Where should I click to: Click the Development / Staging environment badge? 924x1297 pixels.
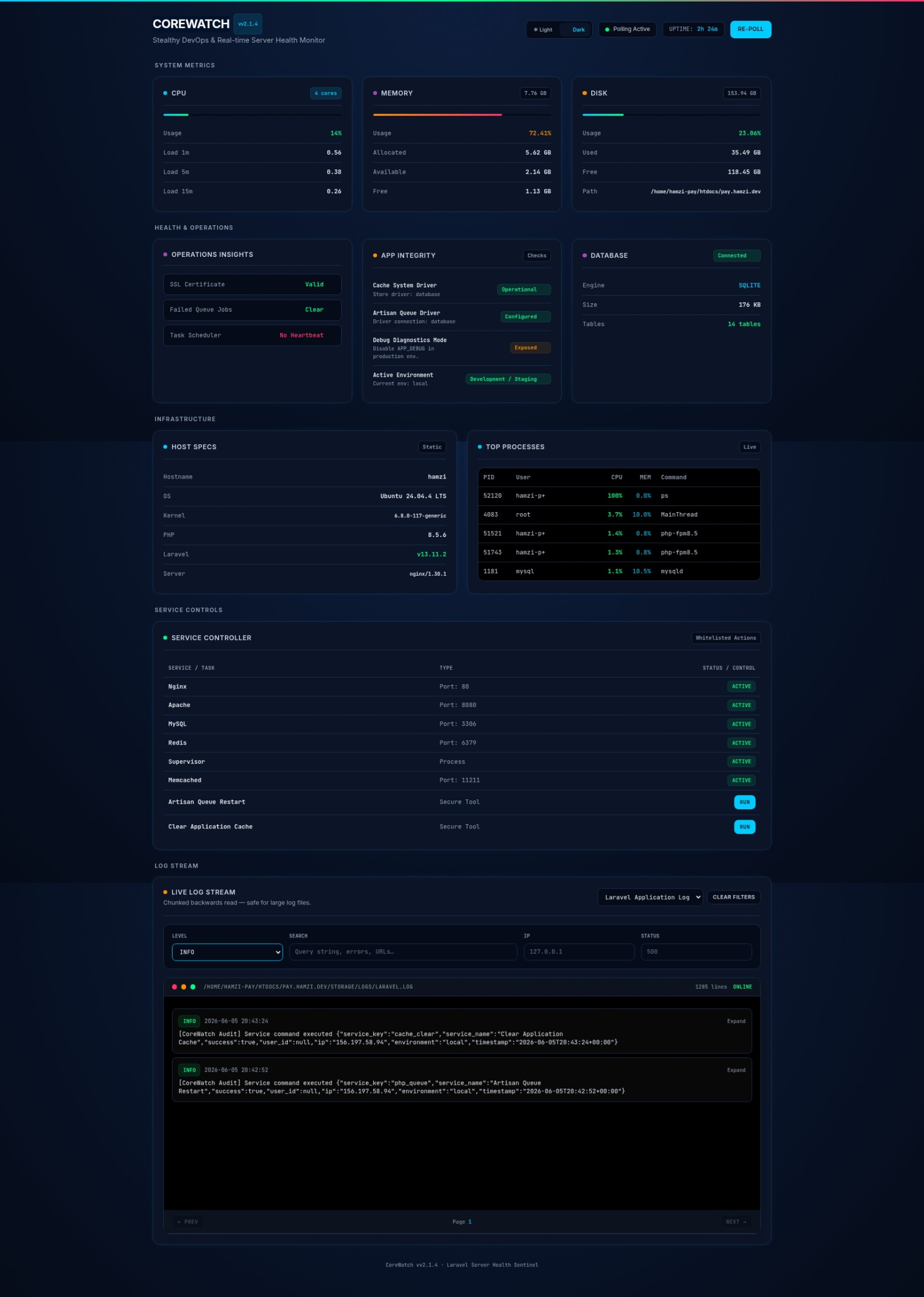coord(507,379)
